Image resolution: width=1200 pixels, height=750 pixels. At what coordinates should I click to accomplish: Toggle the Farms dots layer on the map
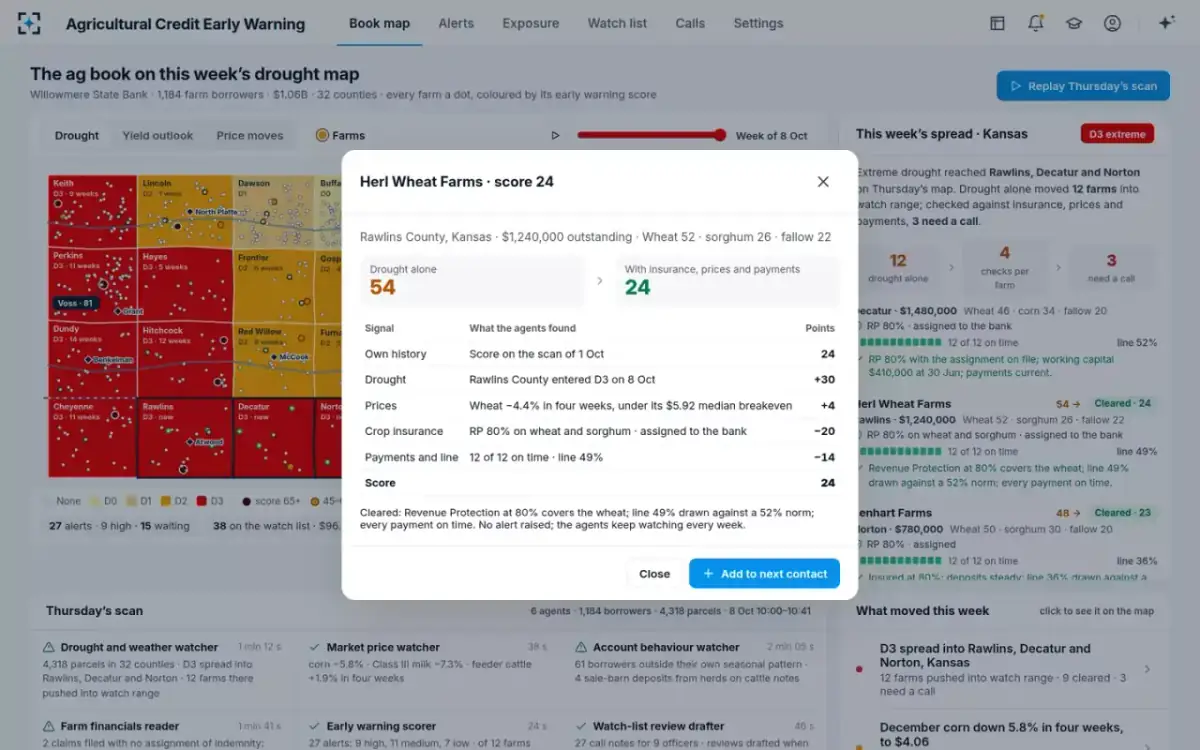pyautogui.click(x=340, y=136)
